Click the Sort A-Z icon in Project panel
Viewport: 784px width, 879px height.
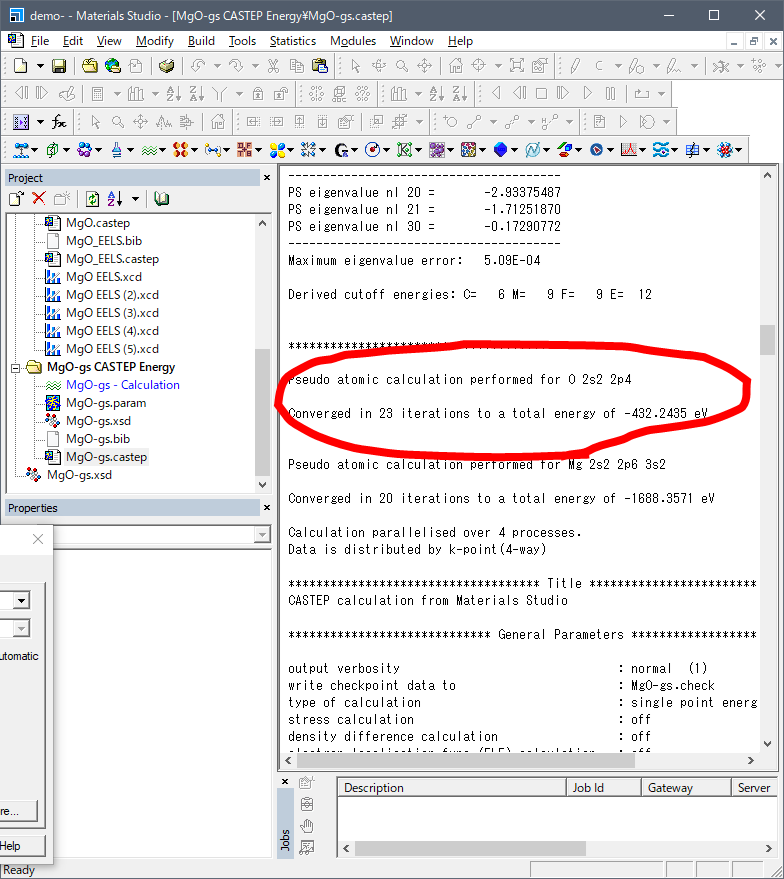pos(114,198)
